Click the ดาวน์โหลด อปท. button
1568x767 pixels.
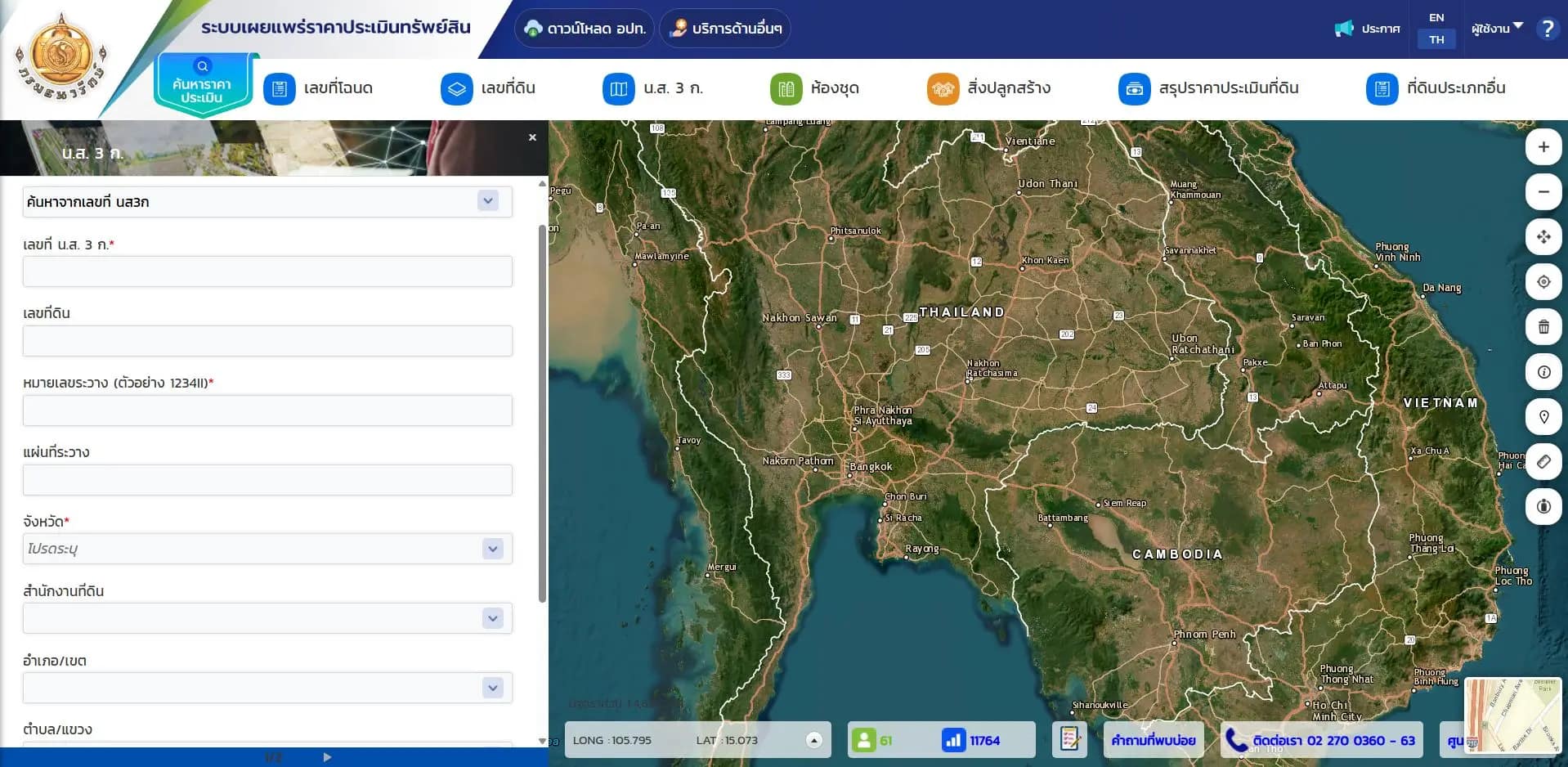tap(585, 29)
